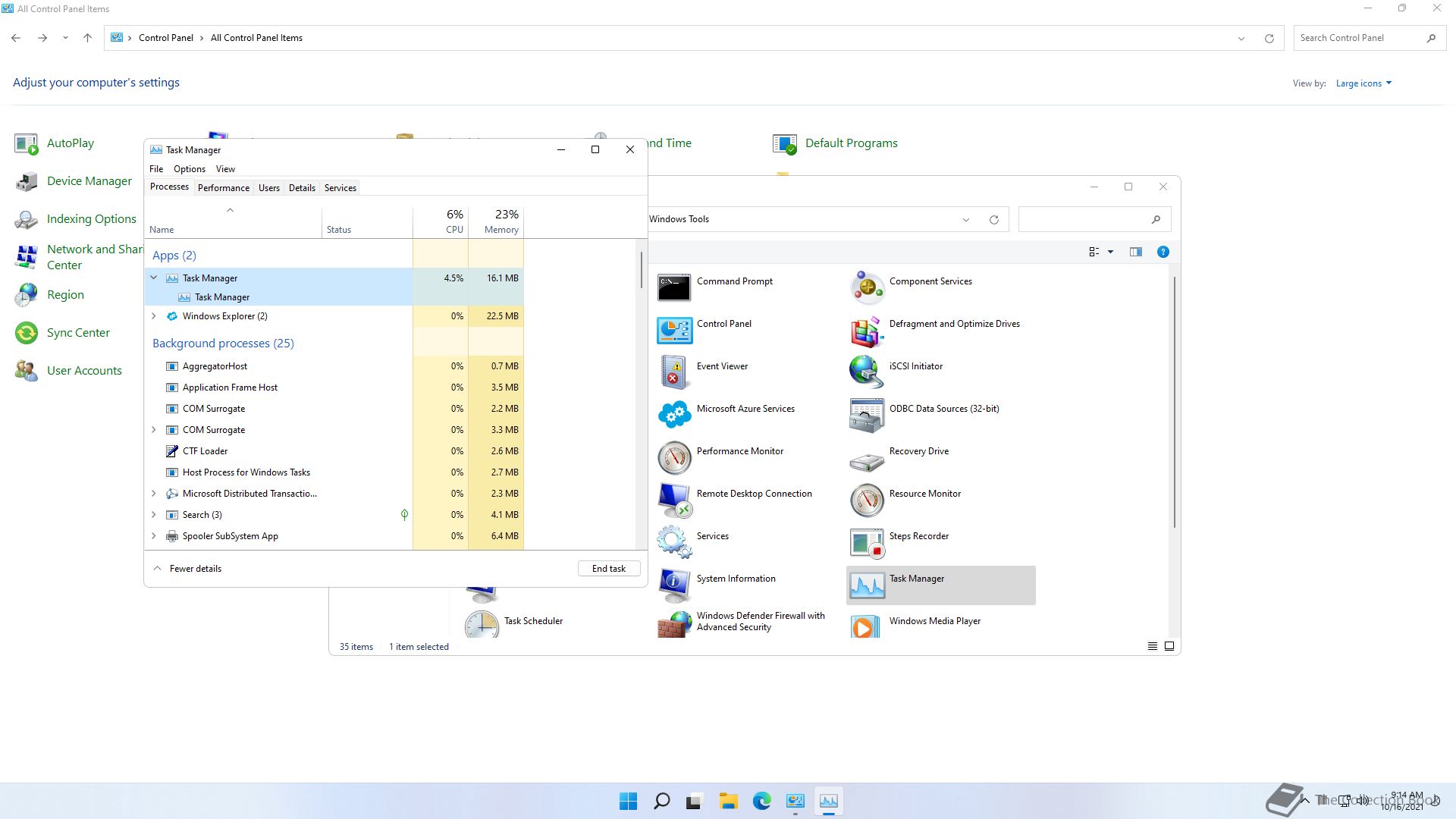Switch to the Services tab

[x=340, y=188]
